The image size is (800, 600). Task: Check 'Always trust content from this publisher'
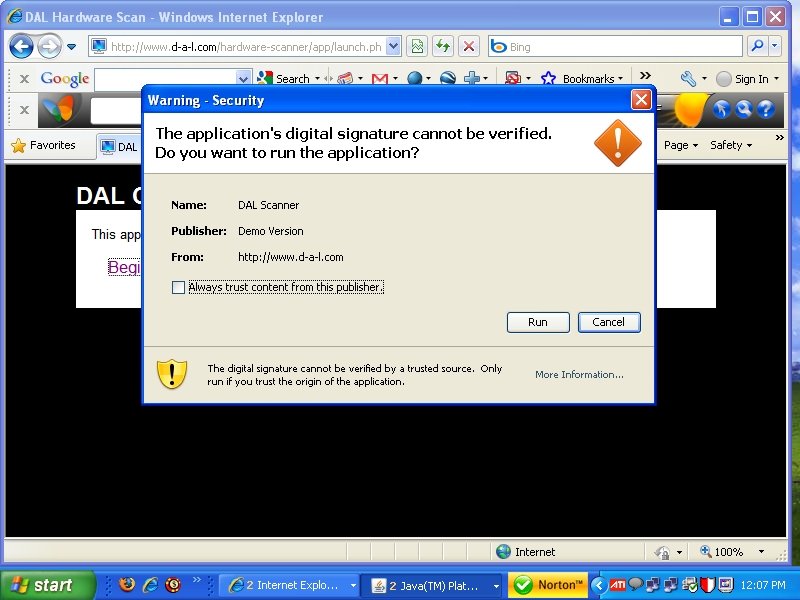(178, 287)
